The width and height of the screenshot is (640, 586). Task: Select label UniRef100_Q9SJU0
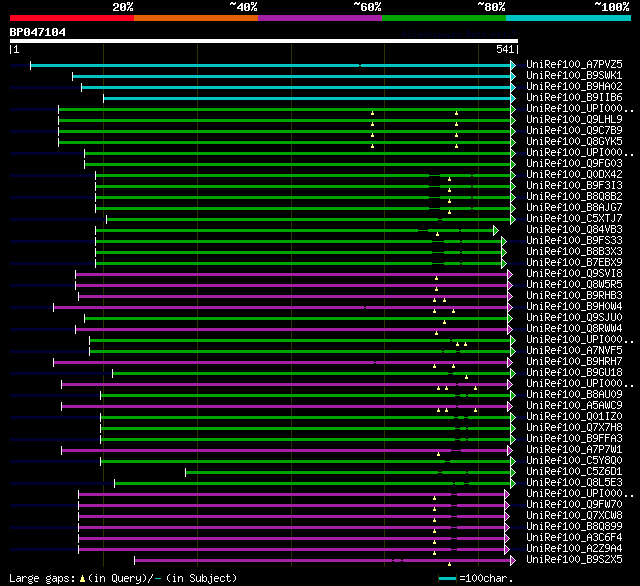pos(574,318)
